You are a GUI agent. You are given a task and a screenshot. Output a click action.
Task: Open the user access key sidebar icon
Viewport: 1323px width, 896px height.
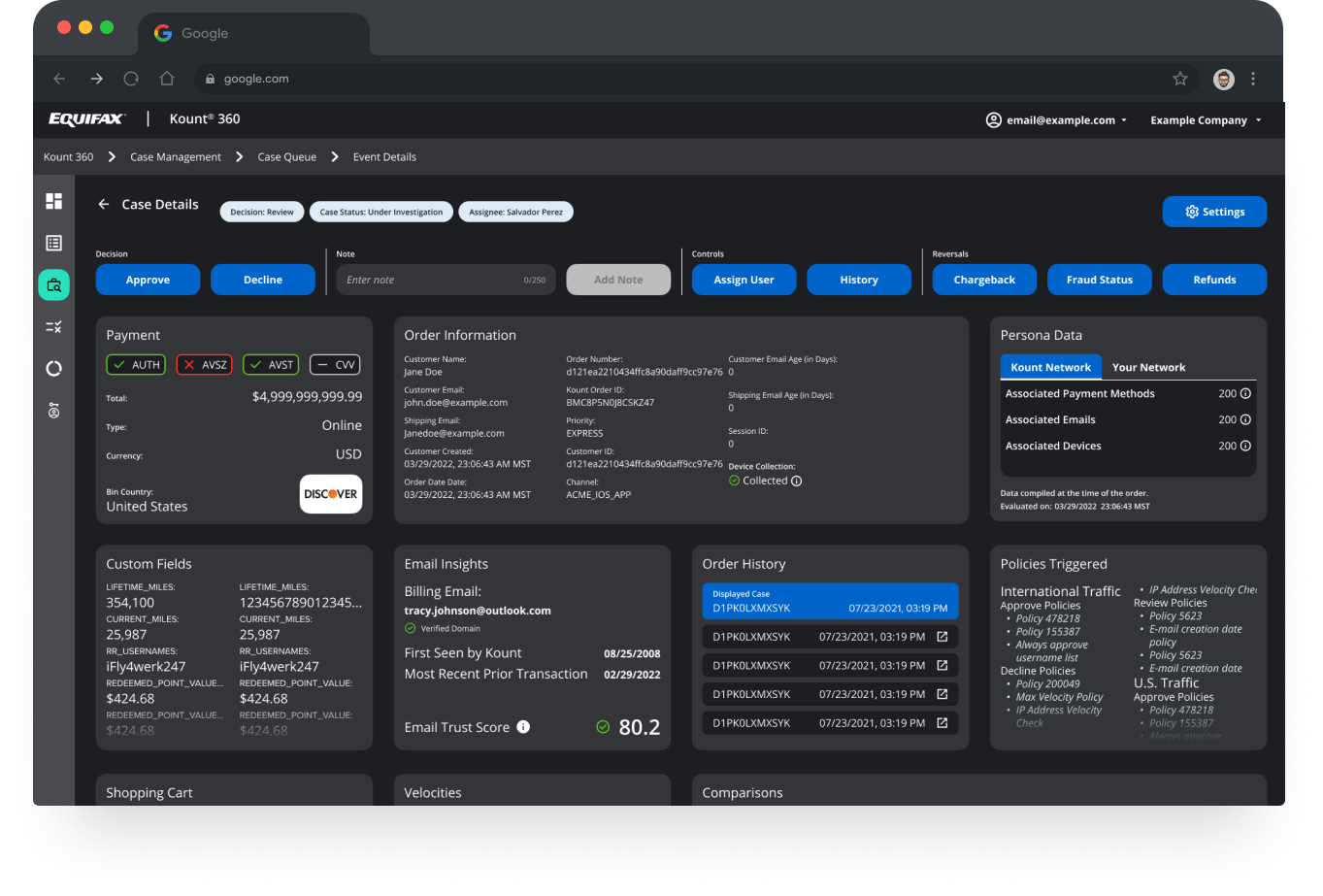point(53,411)
